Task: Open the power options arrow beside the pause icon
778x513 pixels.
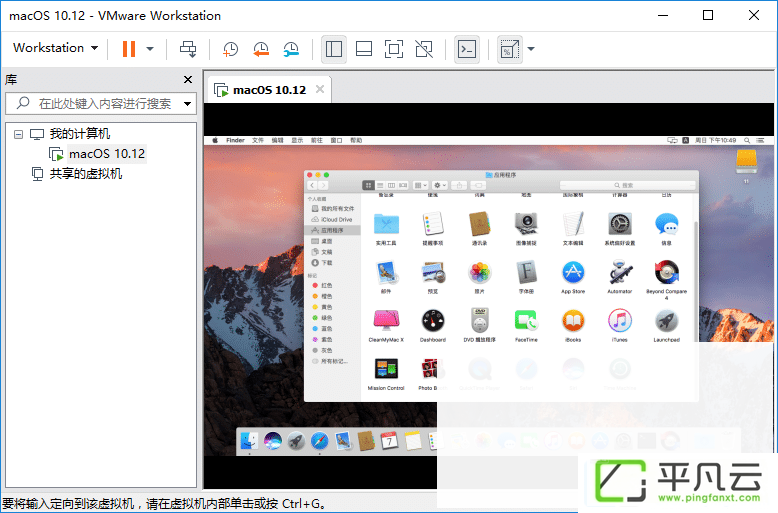Action: coord(150,49)
